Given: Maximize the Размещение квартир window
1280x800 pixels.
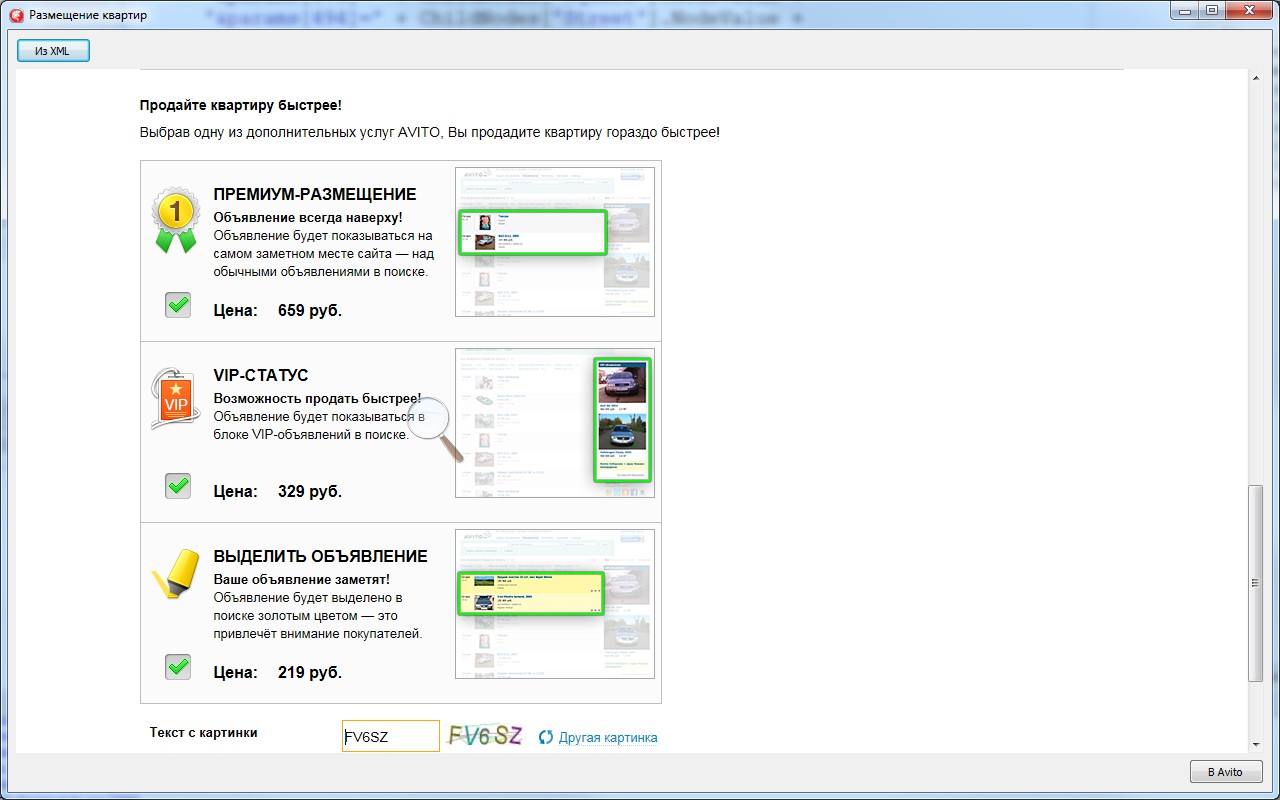Looking at the screenshot, I should [x=1212, y=11].
